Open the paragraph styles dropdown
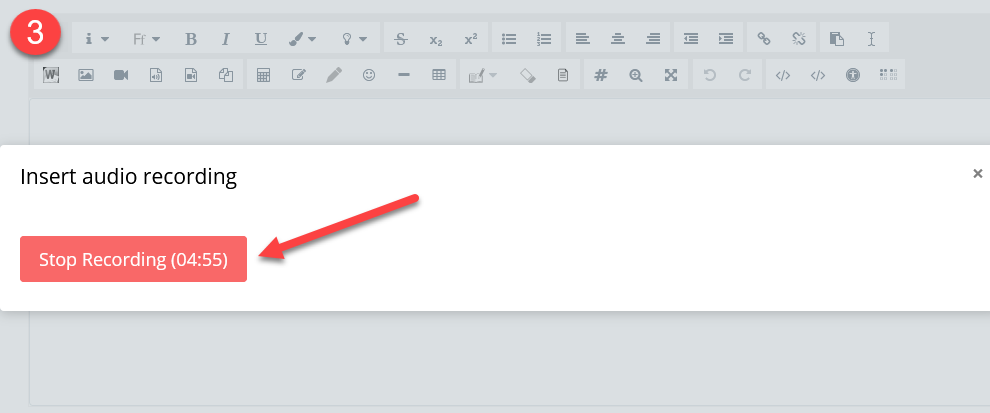990x413 pixels. [97, 39]
